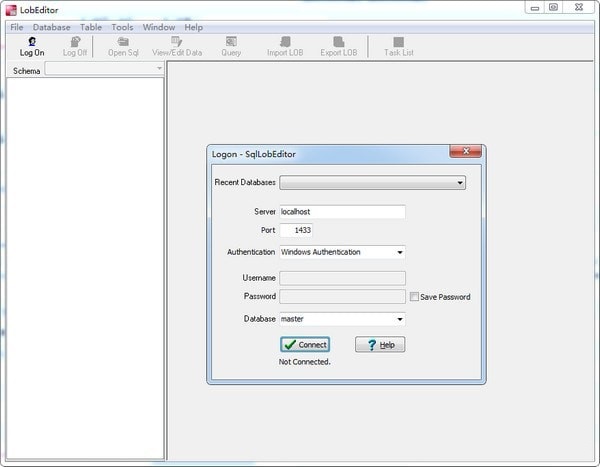The height and width of the screenshot is (467, 600).
Task: Open the Help menu
Action: tap(193, 27)
